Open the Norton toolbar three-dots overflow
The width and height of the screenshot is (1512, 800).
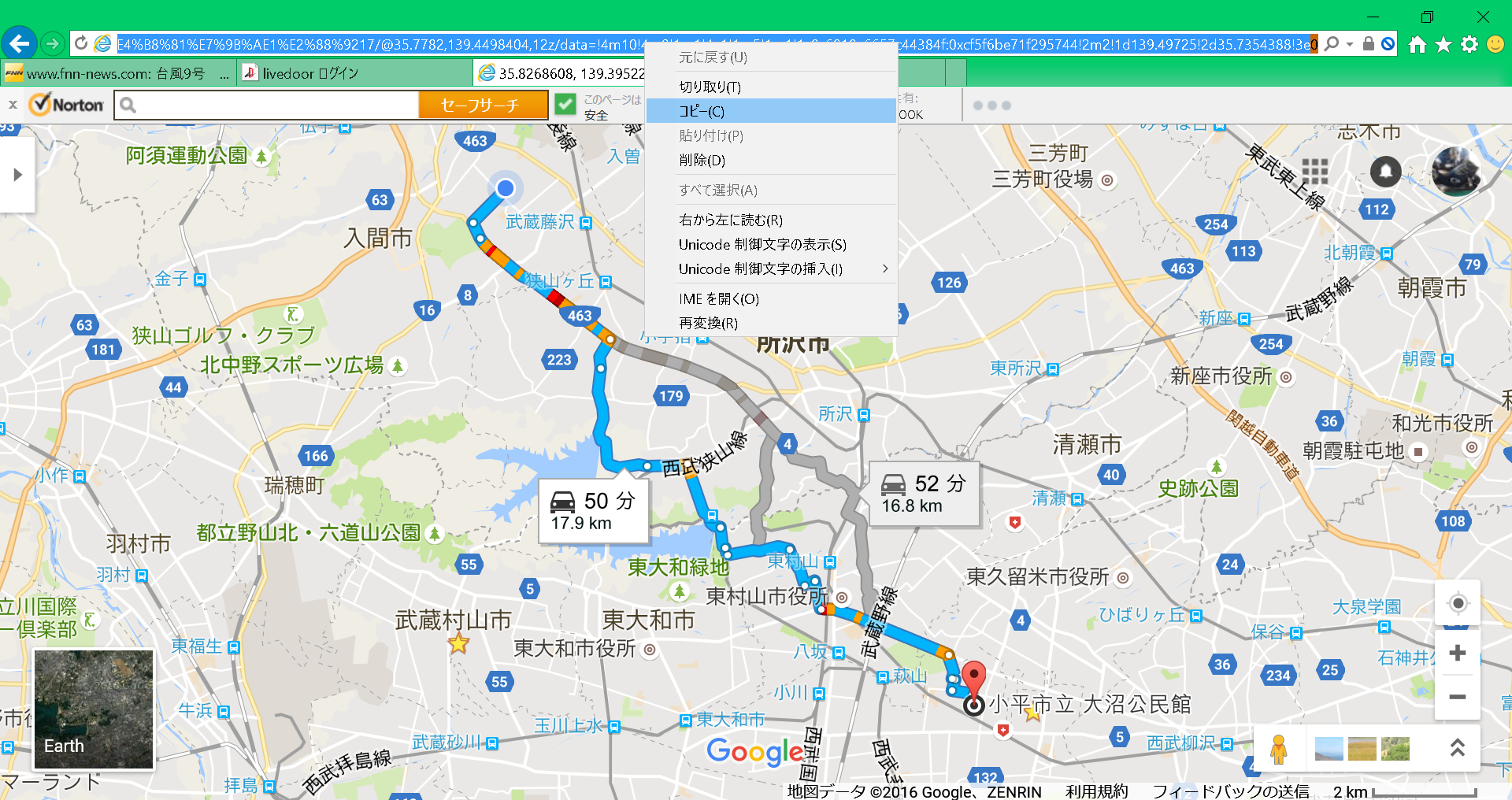[x=991, y=106]
